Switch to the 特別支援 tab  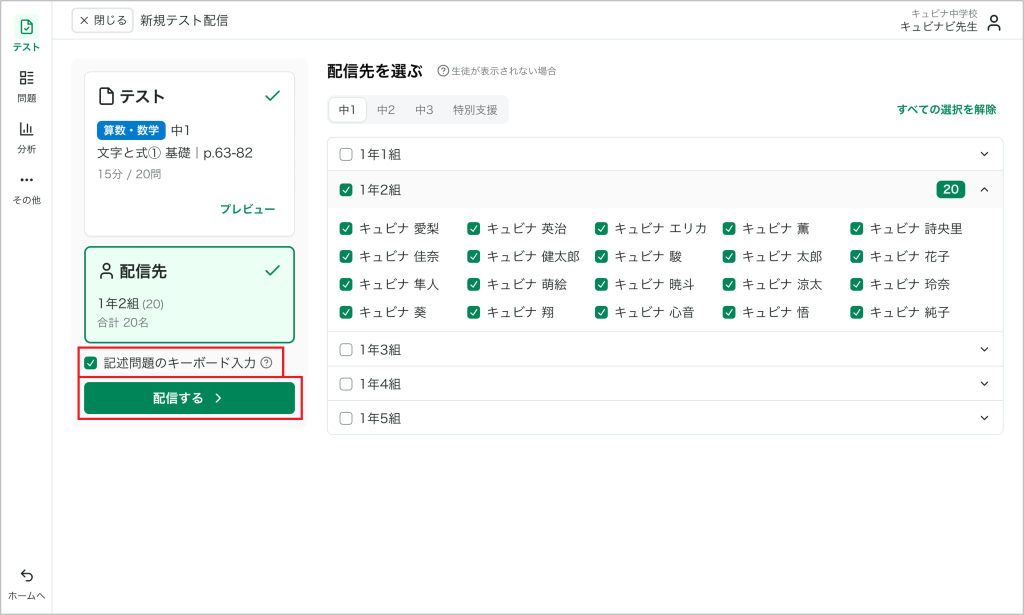click(475, 110)
